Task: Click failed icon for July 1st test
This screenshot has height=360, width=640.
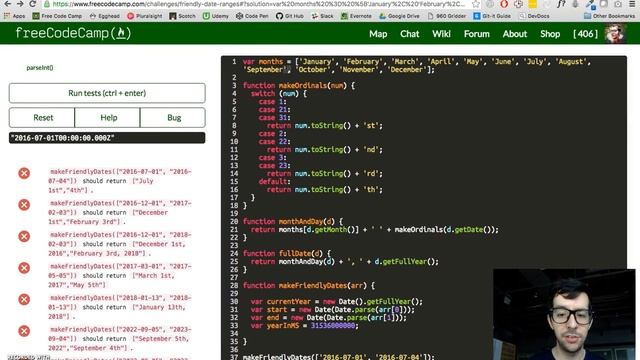Action: pos(24,173)
